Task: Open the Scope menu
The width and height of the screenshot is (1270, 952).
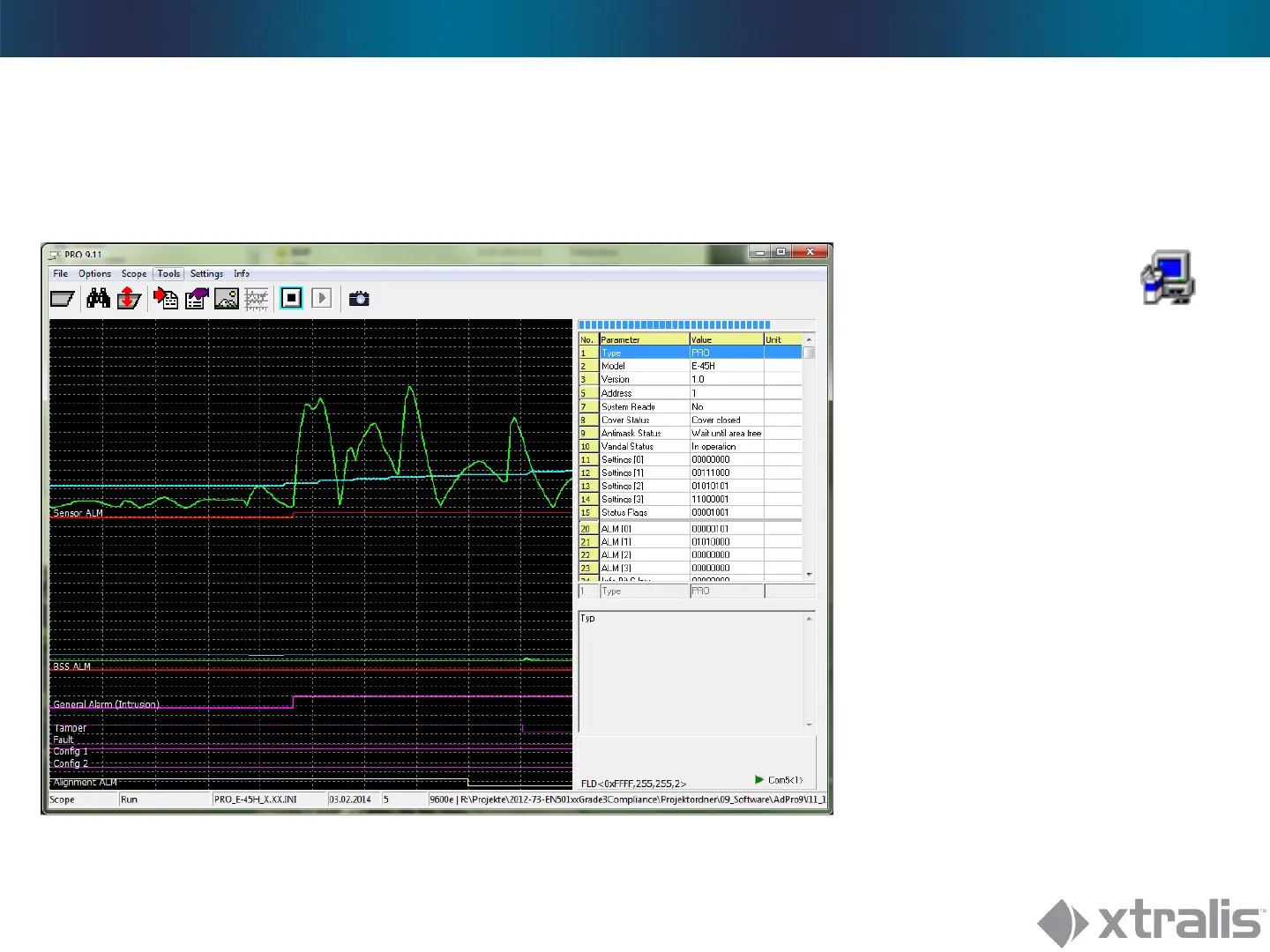Action: tap(134, 274)
